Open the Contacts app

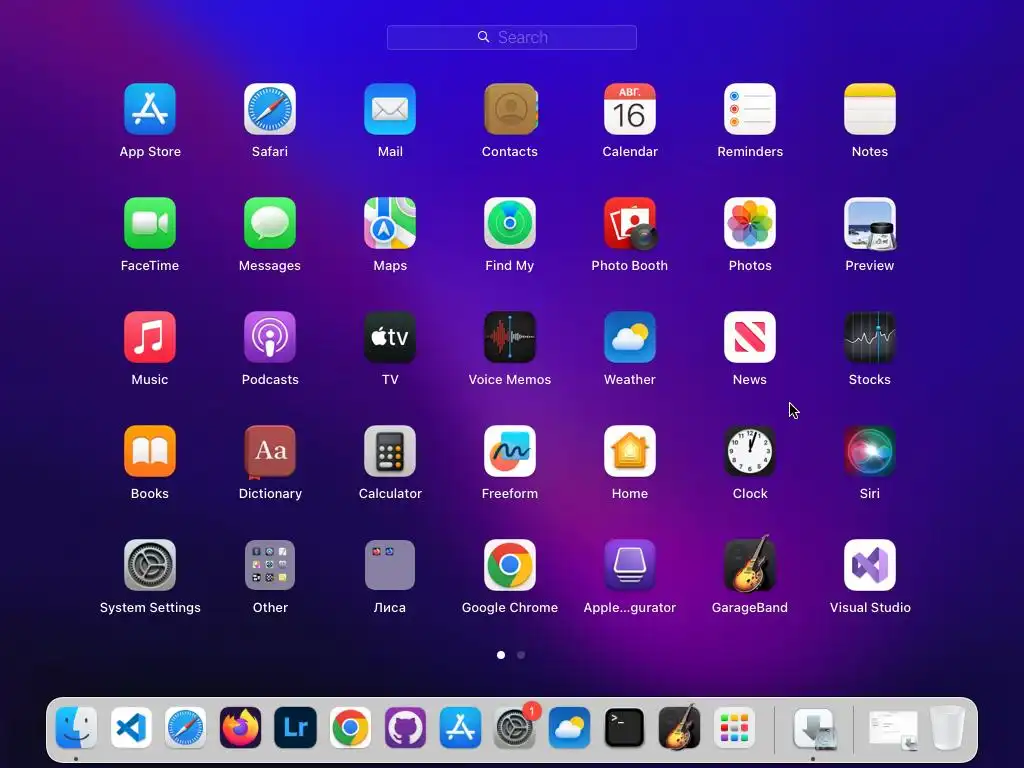(510, 109)
